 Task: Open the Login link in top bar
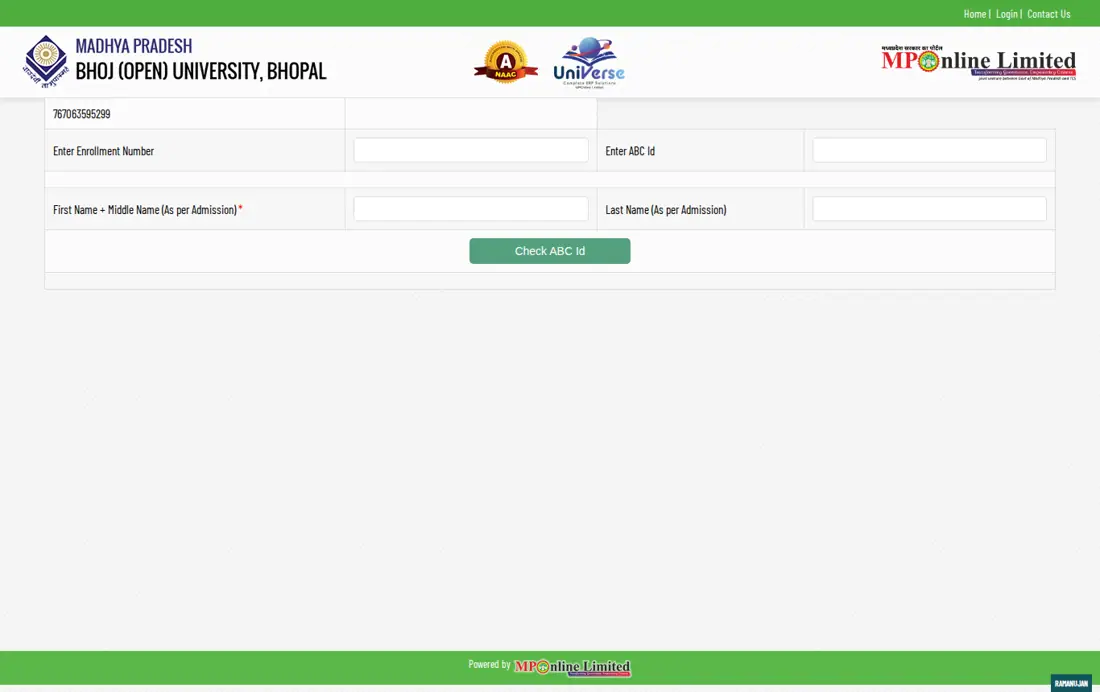pyautogui.click(x=1006, y=14)
